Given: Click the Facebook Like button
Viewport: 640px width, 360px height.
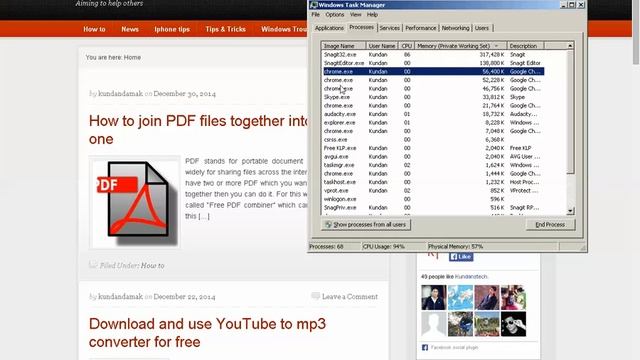Looking at the screenshot, I should (461, 256).
